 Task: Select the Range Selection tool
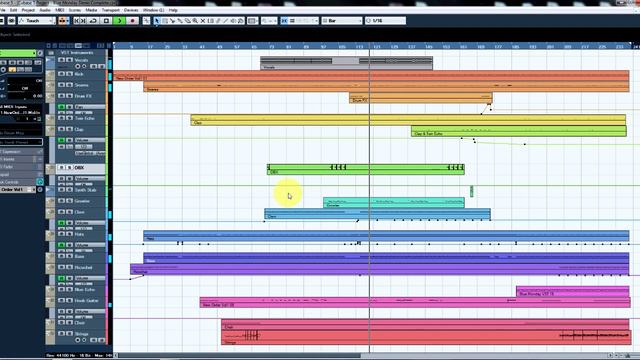click(164, 20)
